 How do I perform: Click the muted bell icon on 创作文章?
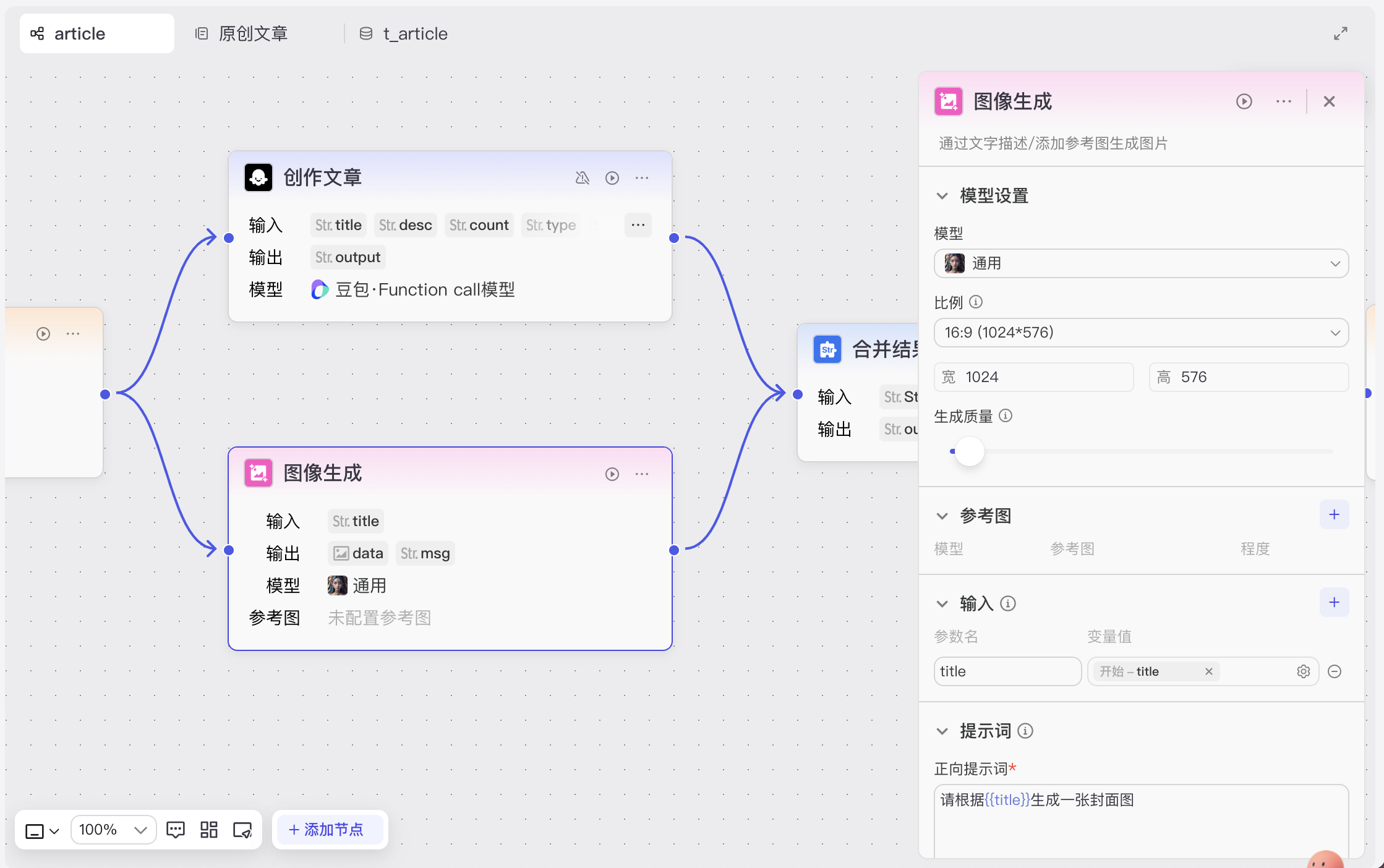point(582,178)
